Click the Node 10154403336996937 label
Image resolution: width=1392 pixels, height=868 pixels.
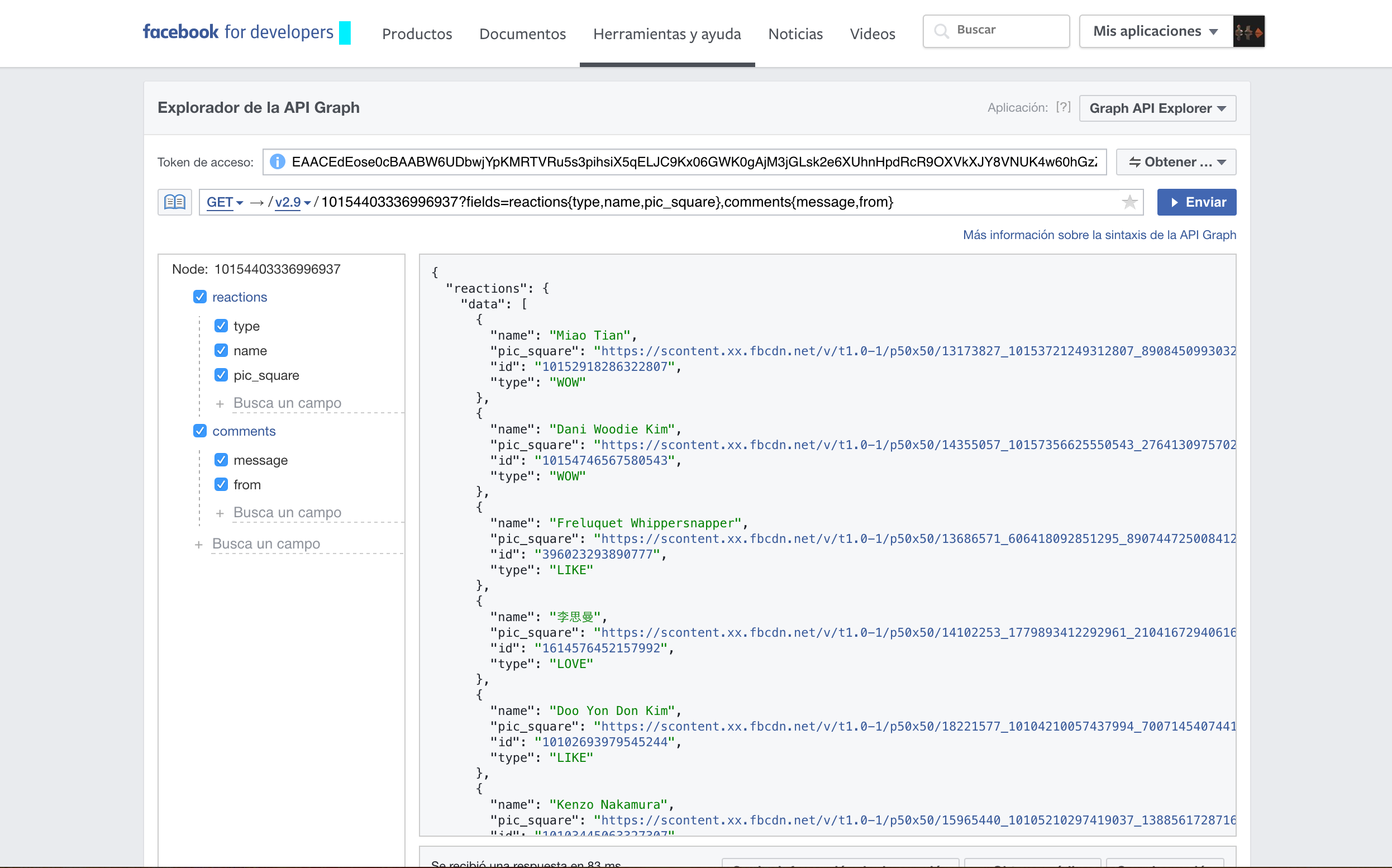point(256,269)
